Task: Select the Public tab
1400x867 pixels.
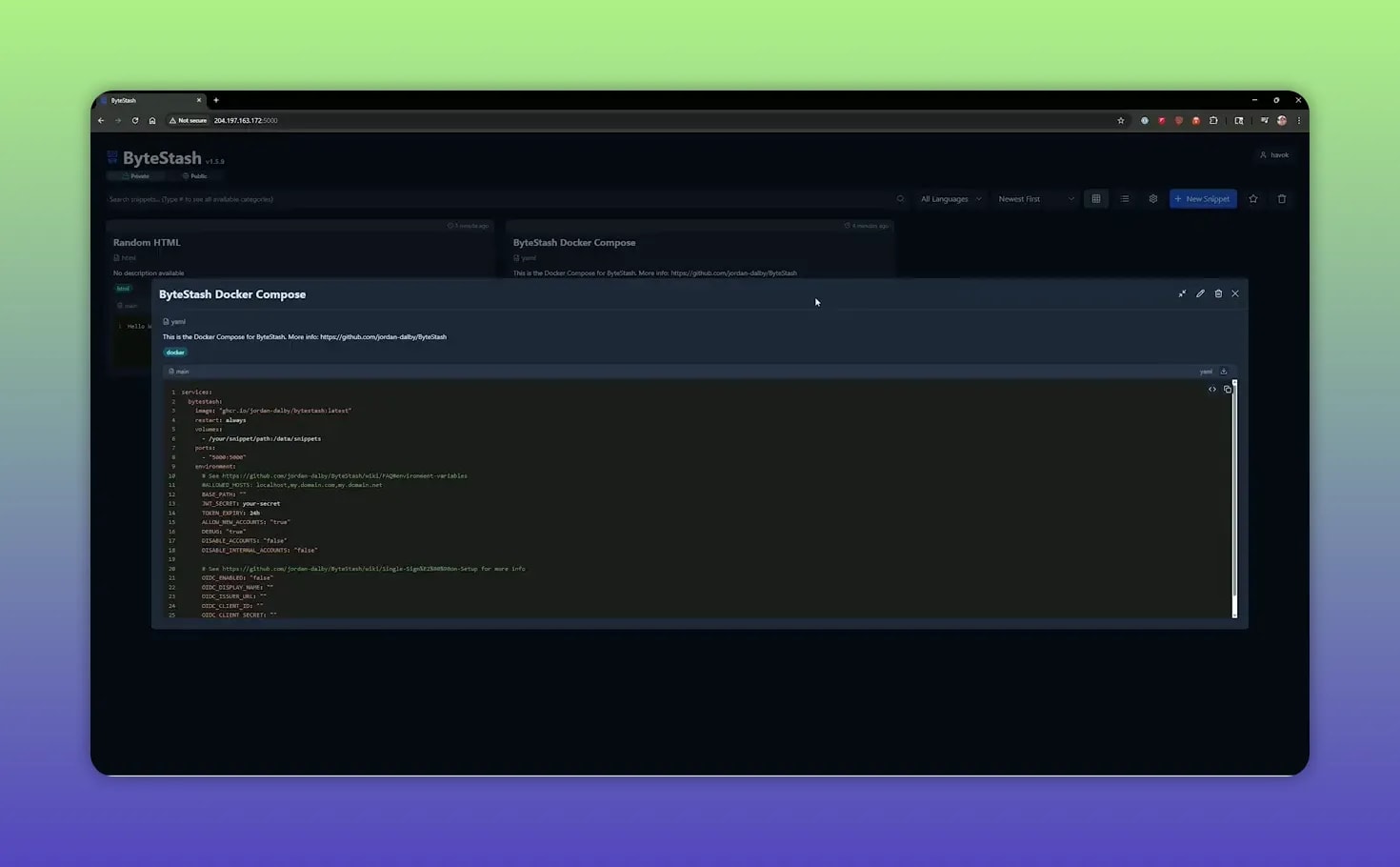Action: click(194, 176)
